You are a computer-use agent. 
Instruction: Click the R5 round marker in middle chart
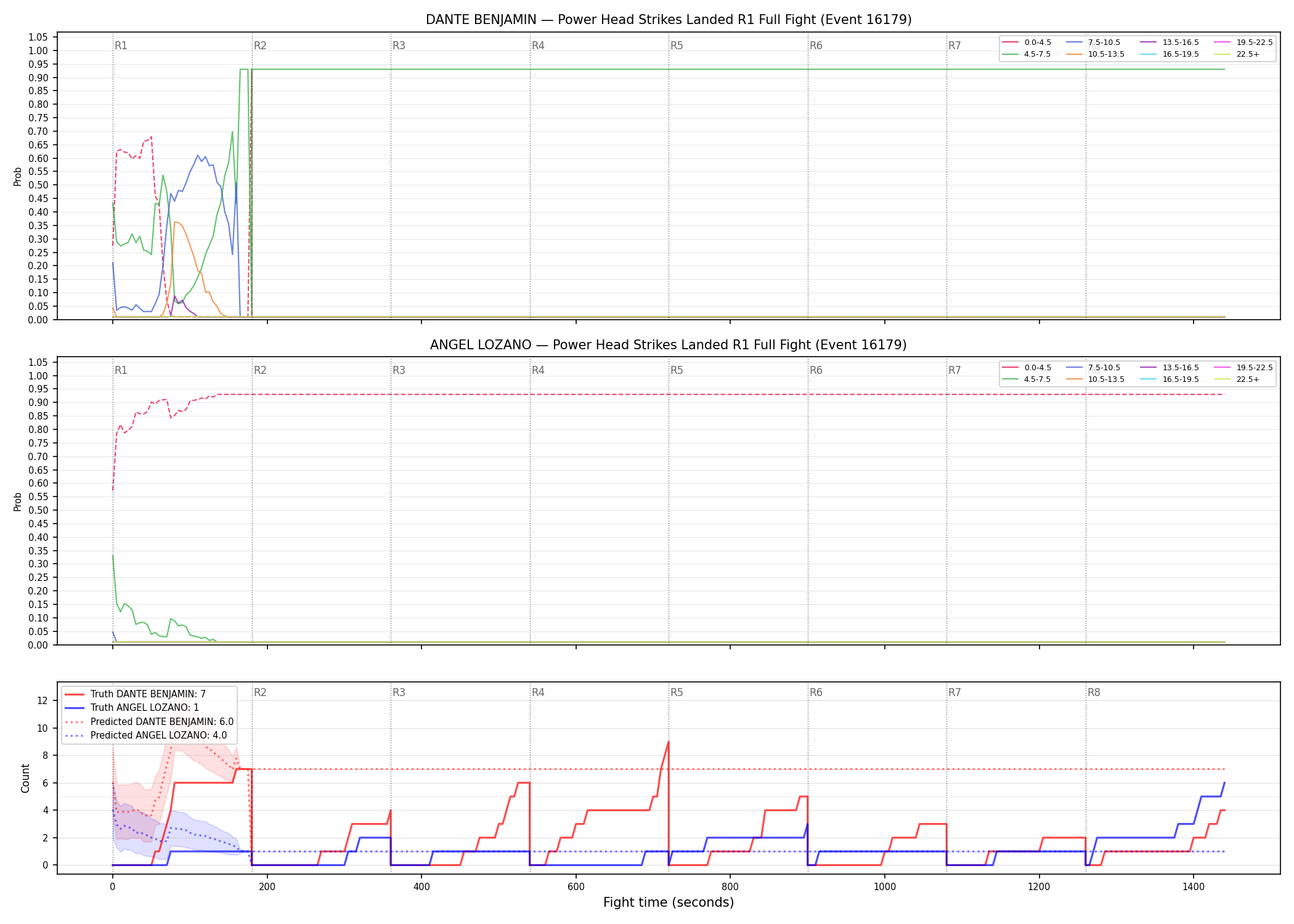click(677, 370)
